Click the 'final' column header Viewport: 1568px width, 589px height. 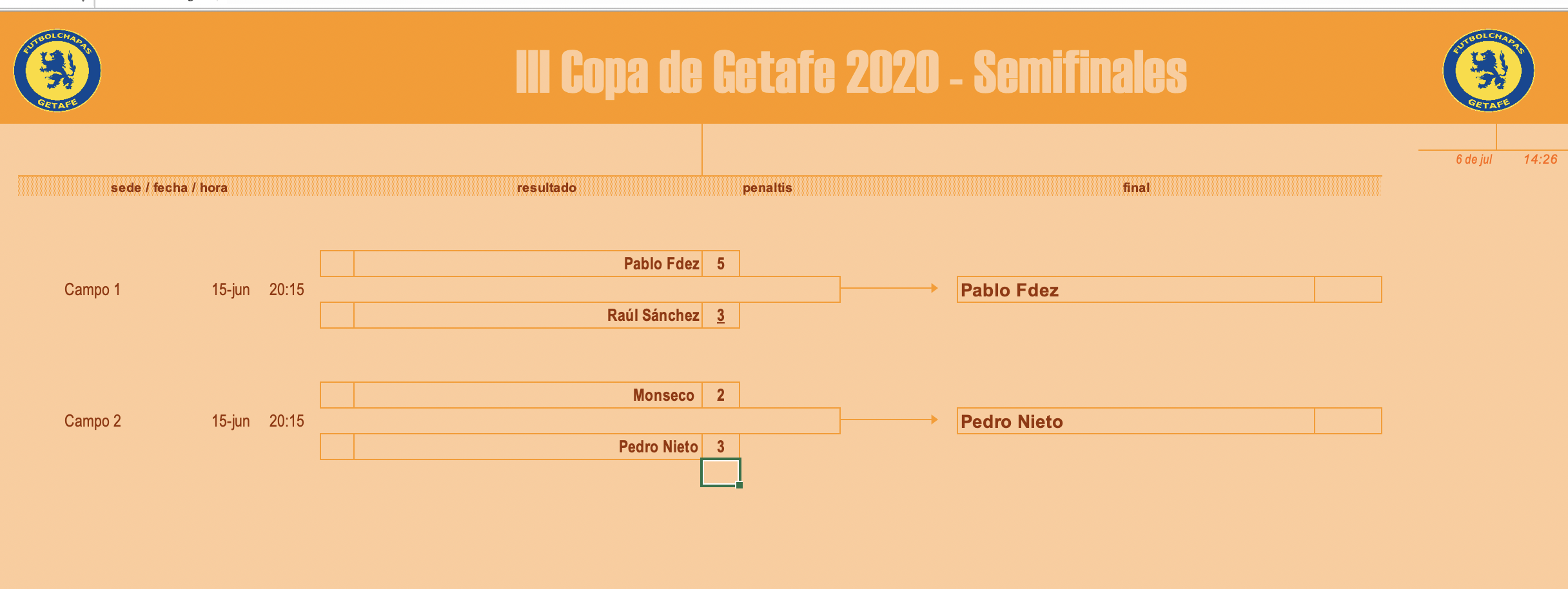(1136, 188)
